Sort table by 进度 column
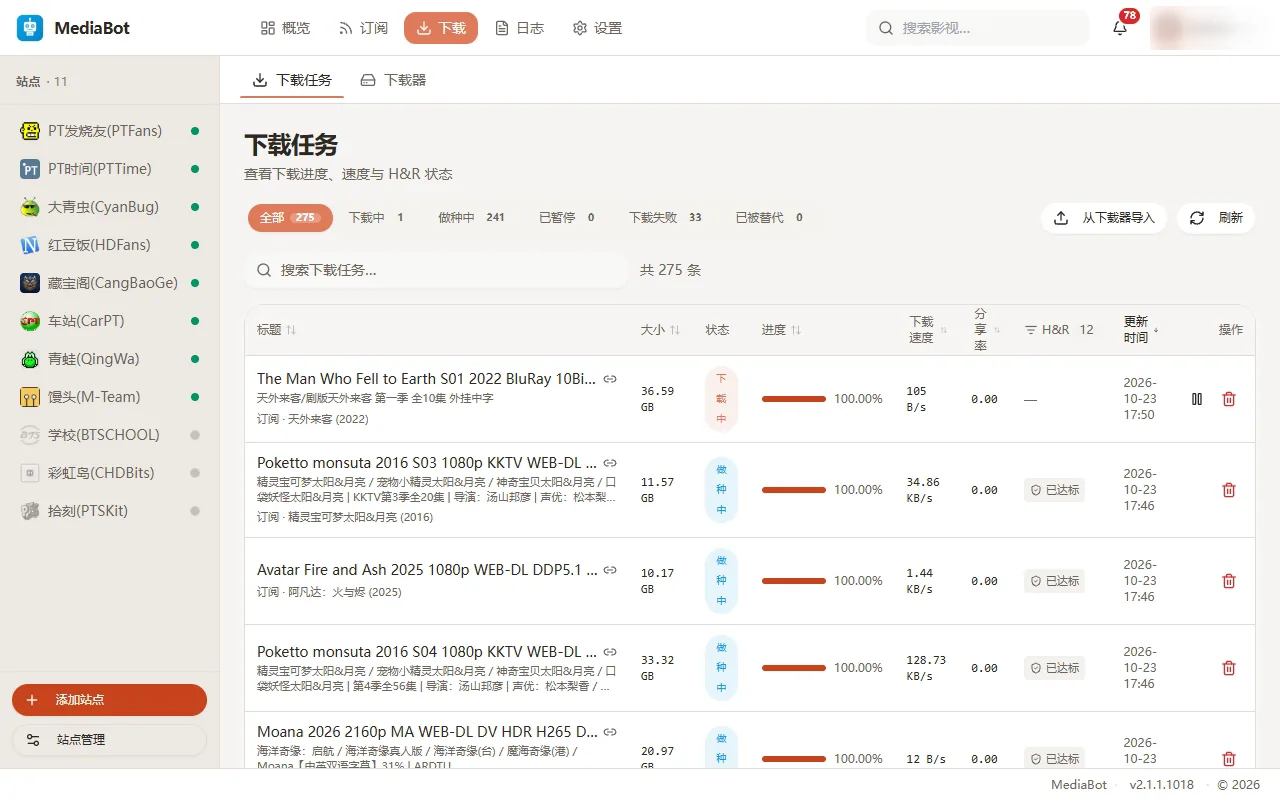 pos(781,330)
